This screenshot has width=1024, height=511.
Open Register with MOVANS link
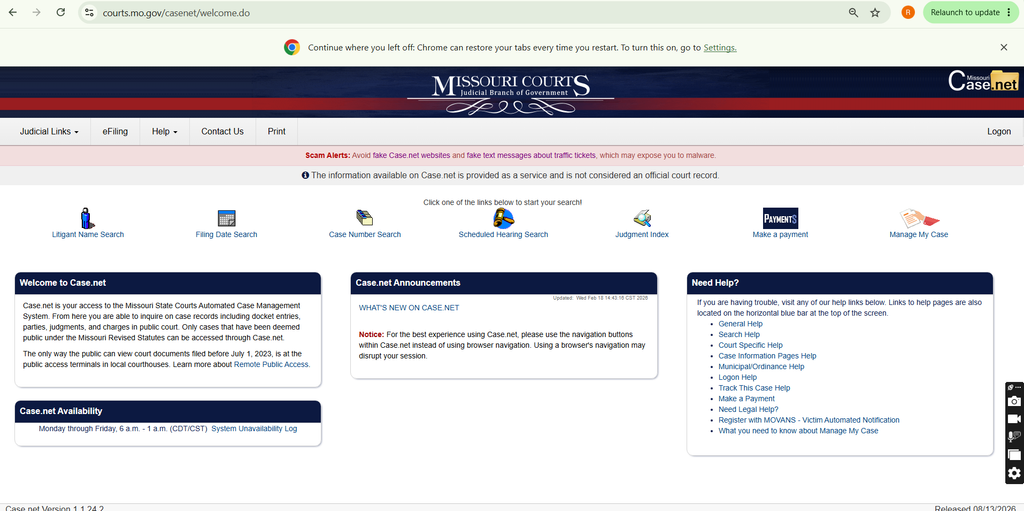808,420
